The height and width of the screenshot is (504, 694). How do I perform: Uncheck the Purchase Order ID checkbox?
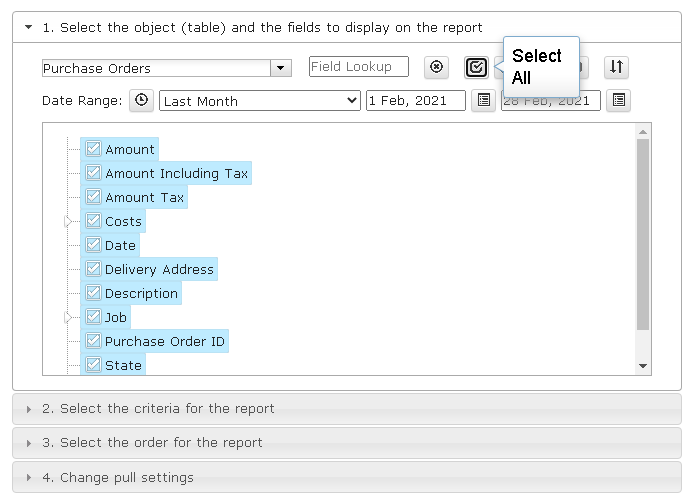(x=93, y=341)
